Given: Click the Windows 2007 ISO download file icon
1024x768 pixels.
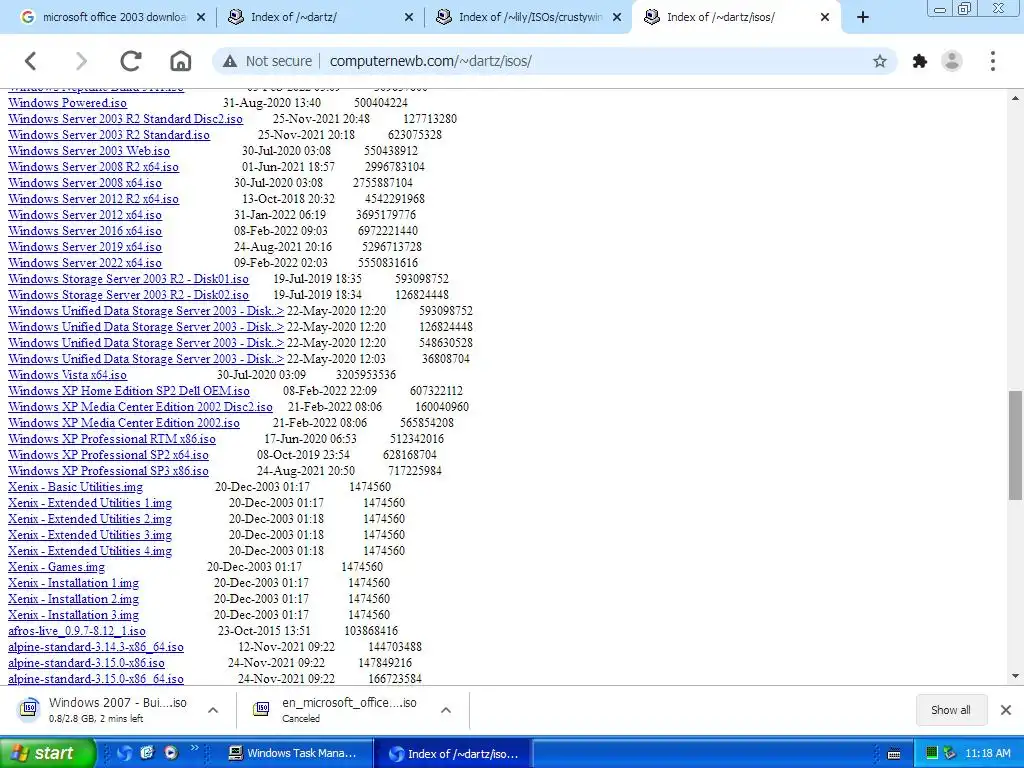Looking at the screenshot, I should pos(29,709).
